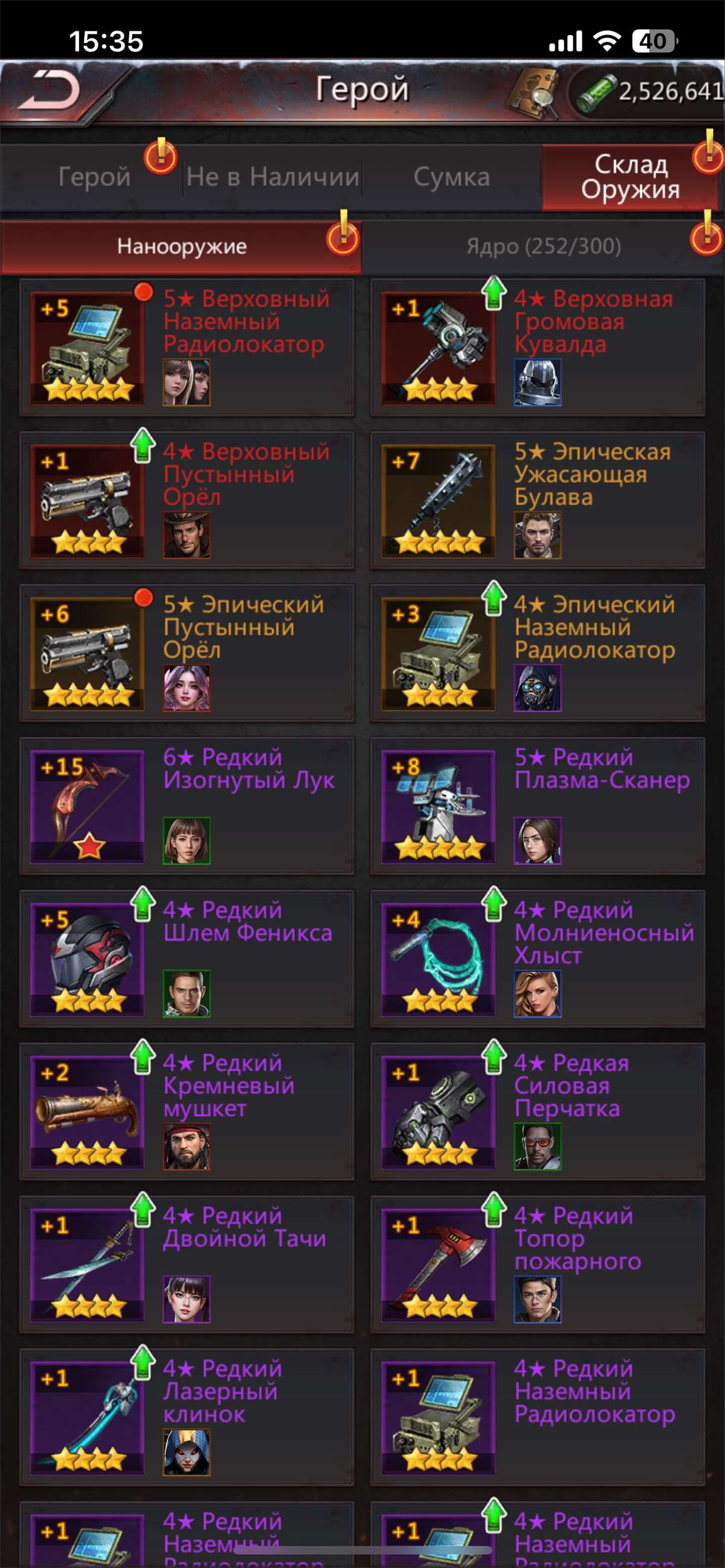This screenshot has height=1568, width=725.
Task: Tap the hero portrait under Лазерный клинок
Action: pyautogui.click(x=186, y=1453)
